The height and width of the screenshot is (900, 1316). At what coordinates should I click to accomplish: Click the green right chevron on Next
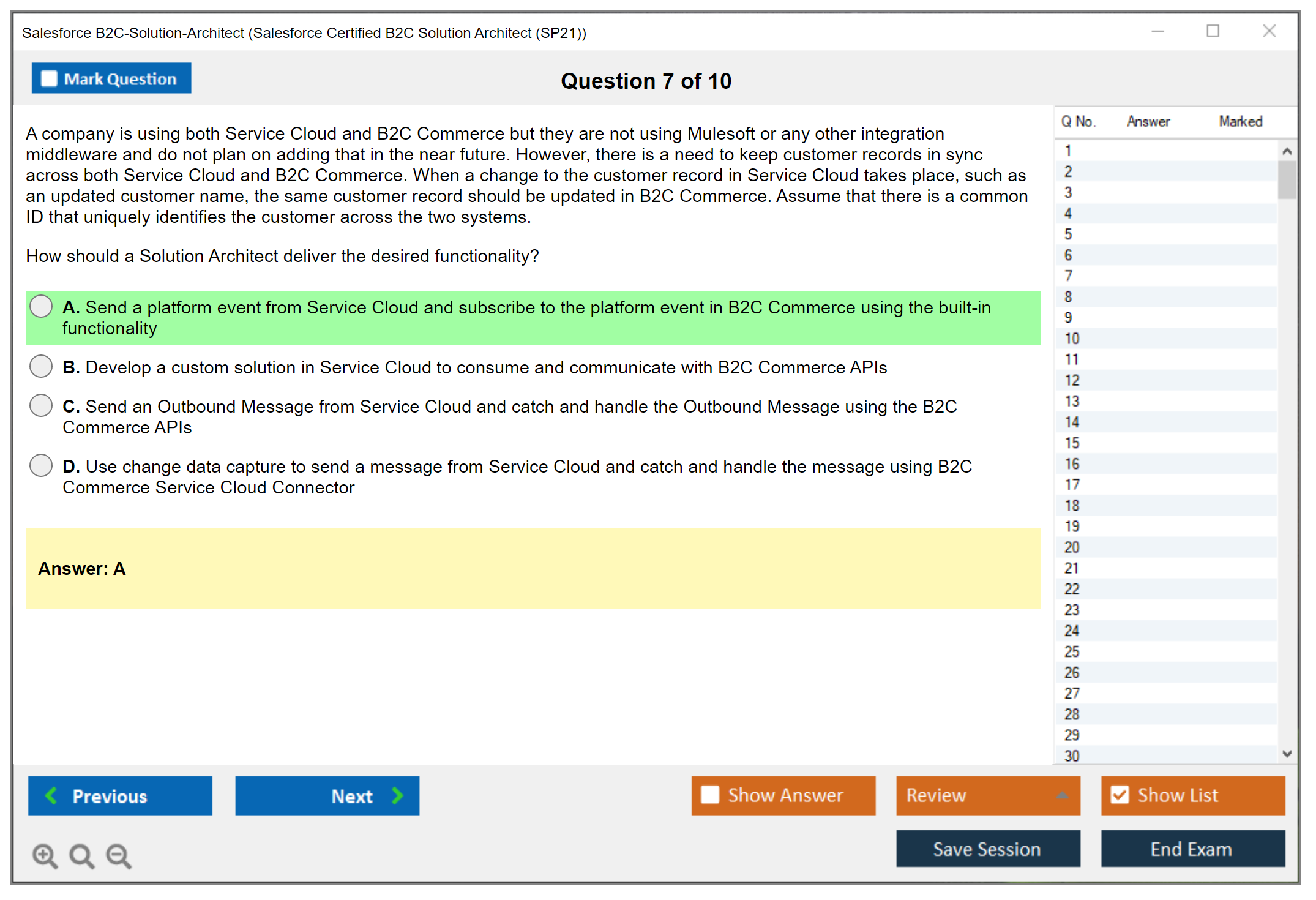(x=397, y=795)
